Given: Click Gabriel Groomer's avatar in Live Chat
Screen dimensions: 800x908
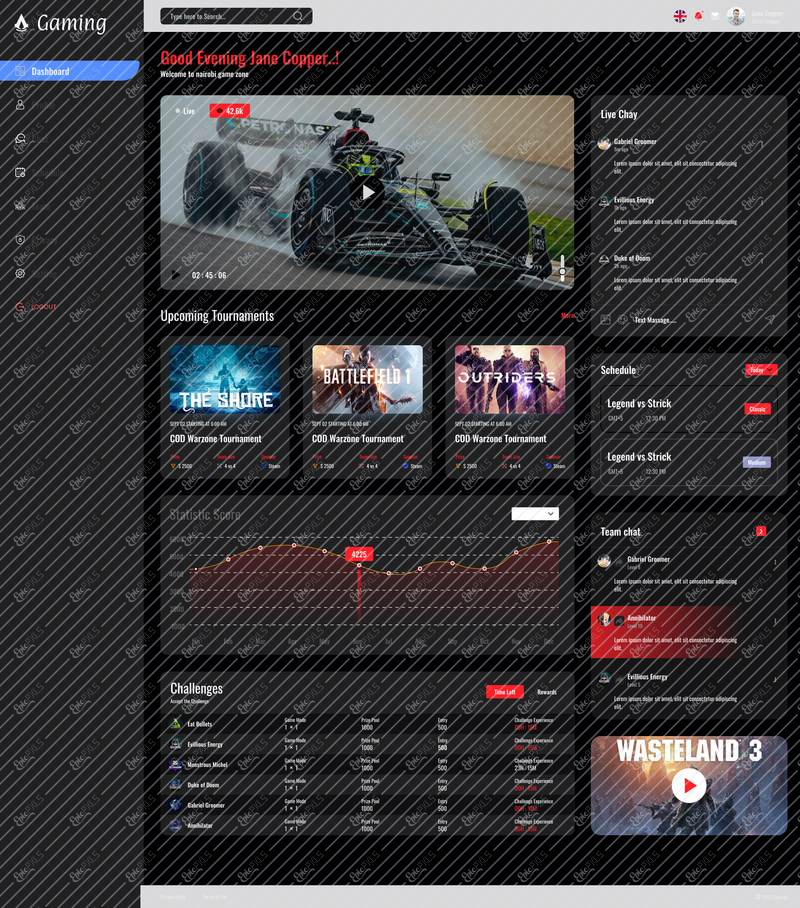Looking at the screenshot, I should (604, 144).
